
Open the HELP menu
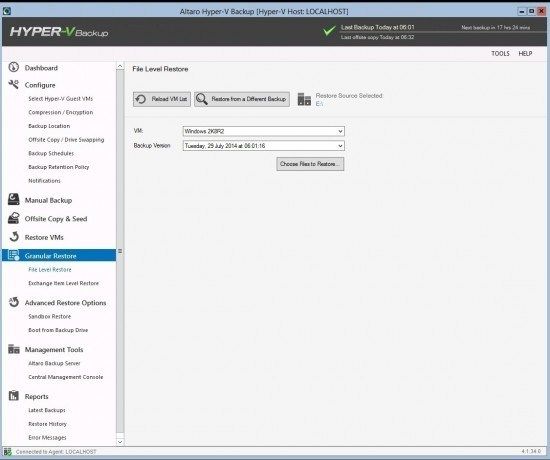click(x=525, y=53)
